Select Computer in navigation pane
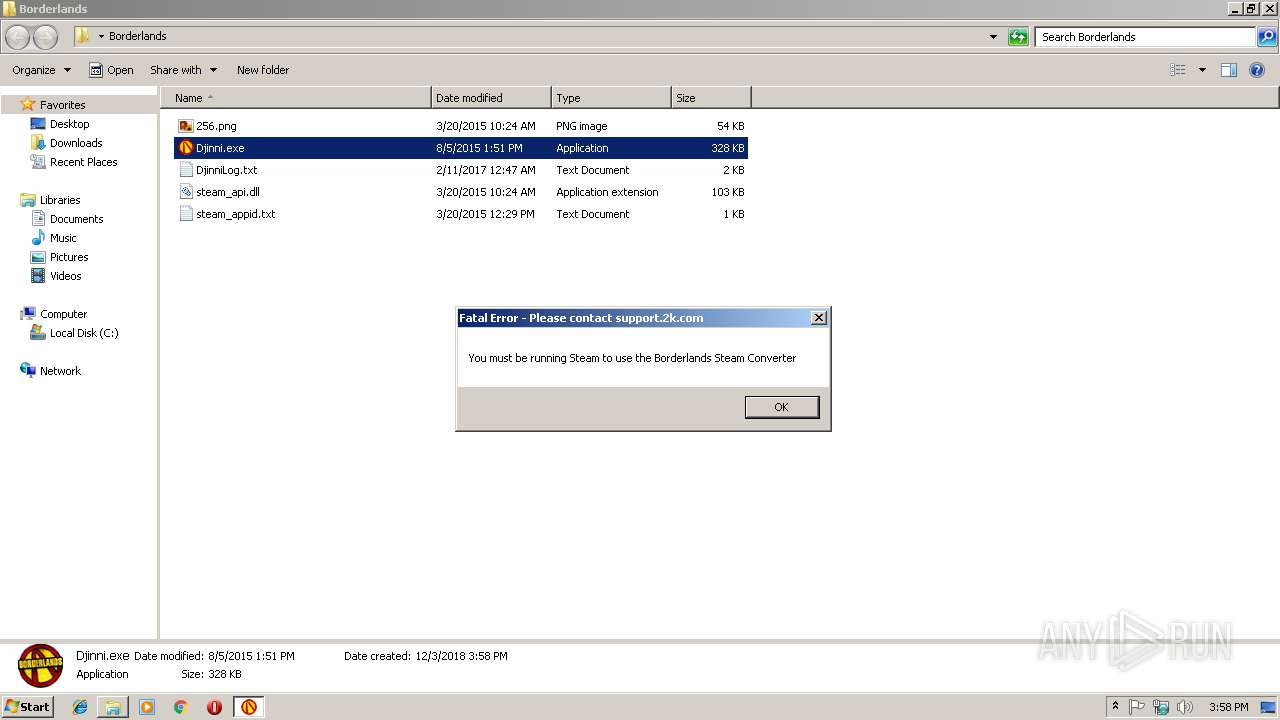The height and width of the screenshot is (720, 1280). (63, 314)
